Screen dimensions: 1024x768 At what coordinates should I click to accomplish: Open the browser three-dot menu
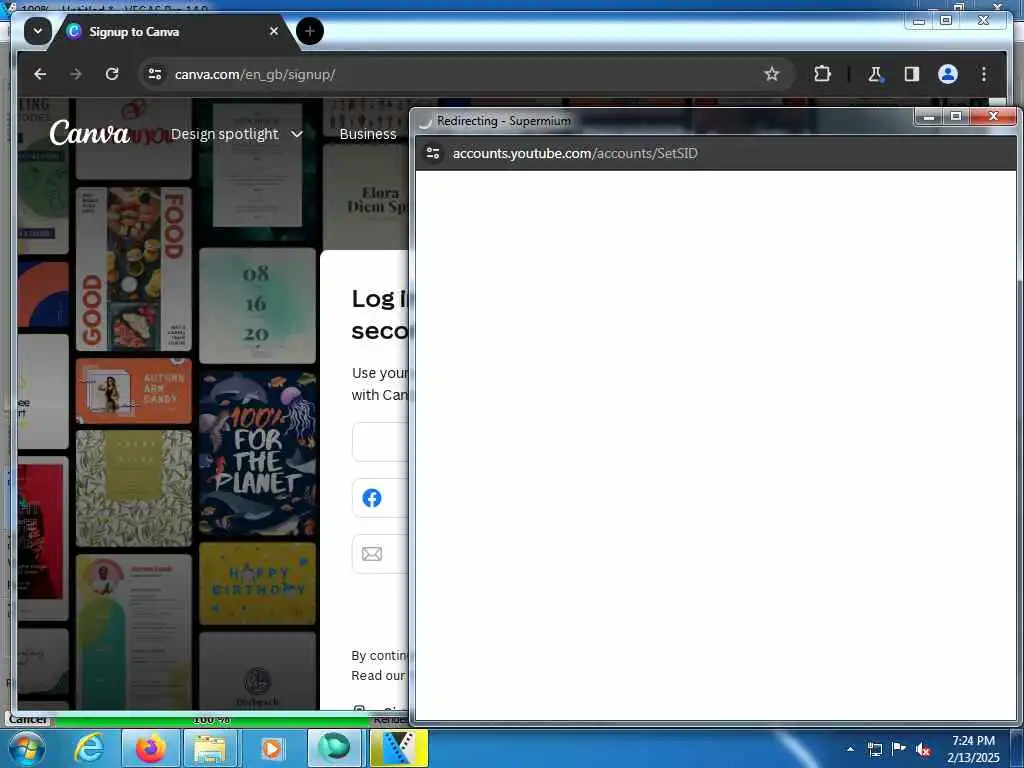984,74
